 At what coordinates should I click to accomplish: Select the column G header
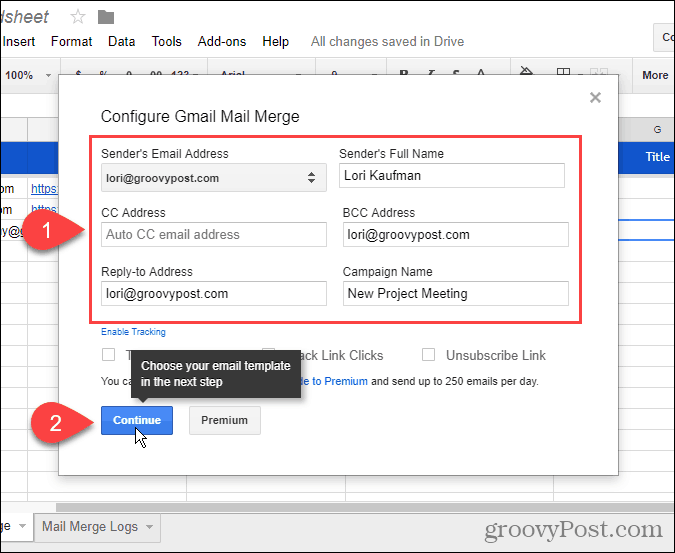[647, 130]
